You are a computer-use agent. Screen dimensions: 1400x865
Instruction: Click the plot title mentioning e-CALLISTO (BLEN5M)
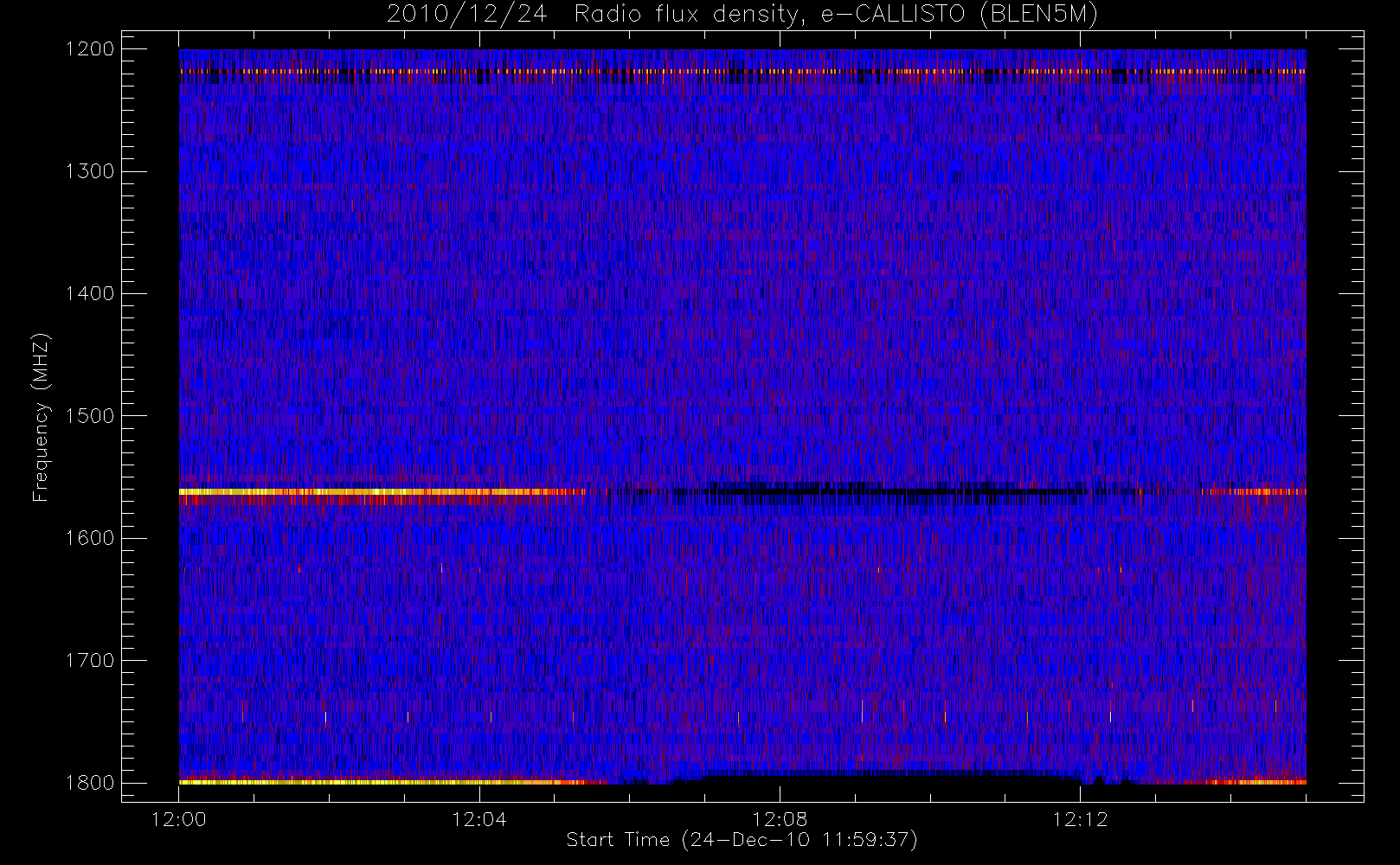click(x=742, y=15)
